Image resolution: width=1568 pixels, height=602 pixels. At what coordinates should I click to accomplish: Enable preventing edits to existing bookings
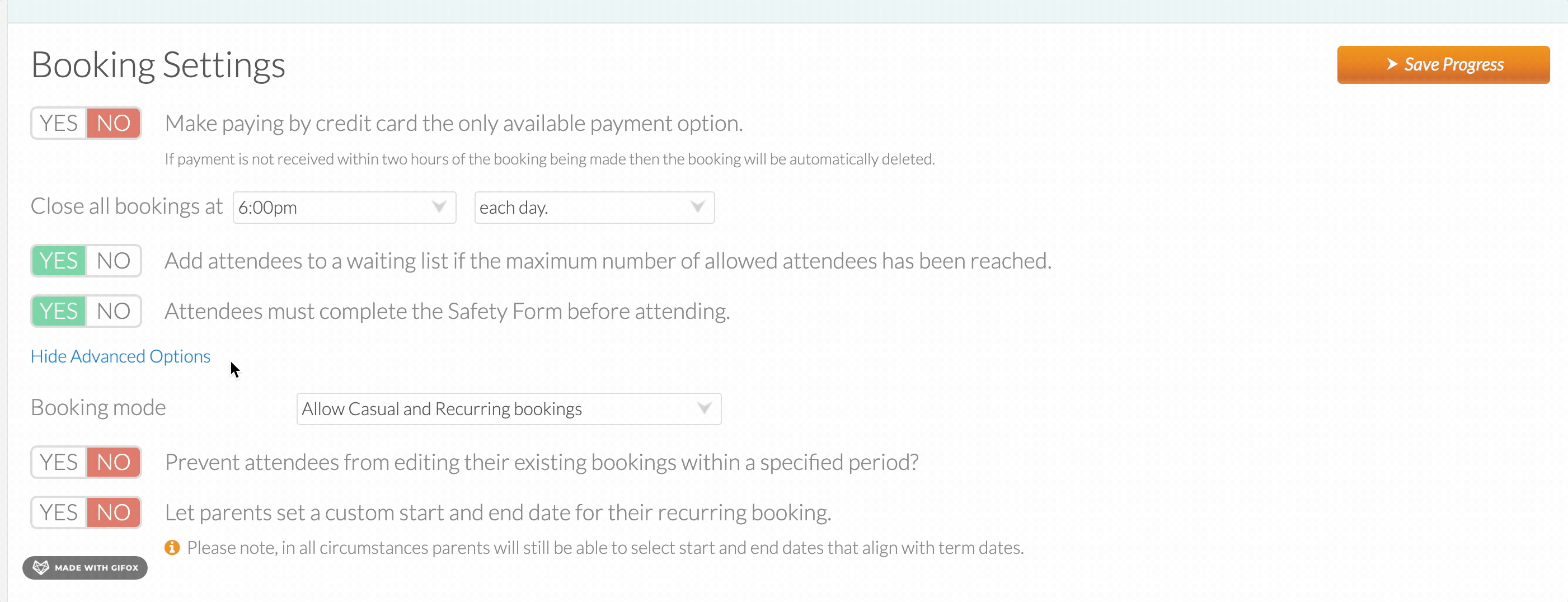click(x=58, y=462)
